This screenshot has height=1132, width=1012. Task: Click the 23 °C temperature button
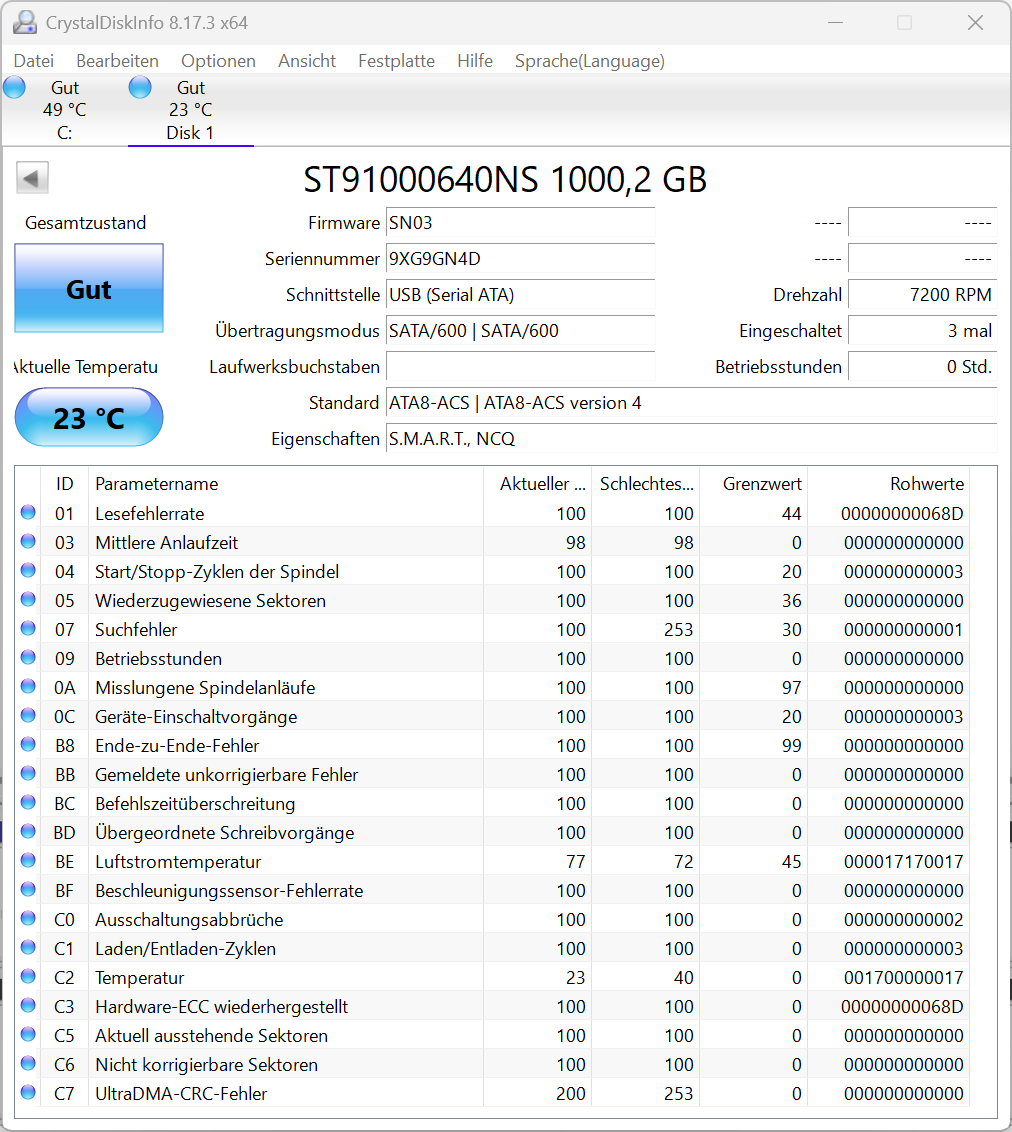click(x=89, y=417)
